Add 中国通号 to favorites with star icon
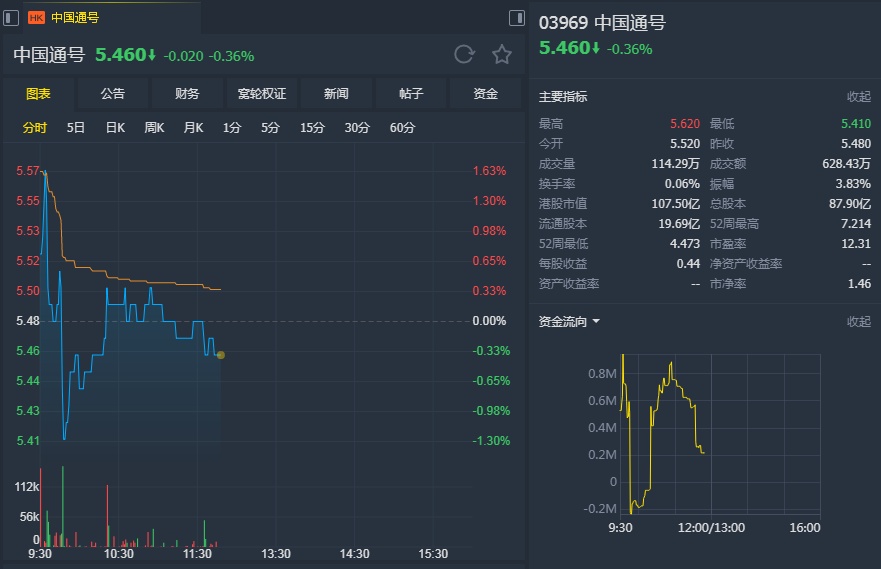 (502, 55)
